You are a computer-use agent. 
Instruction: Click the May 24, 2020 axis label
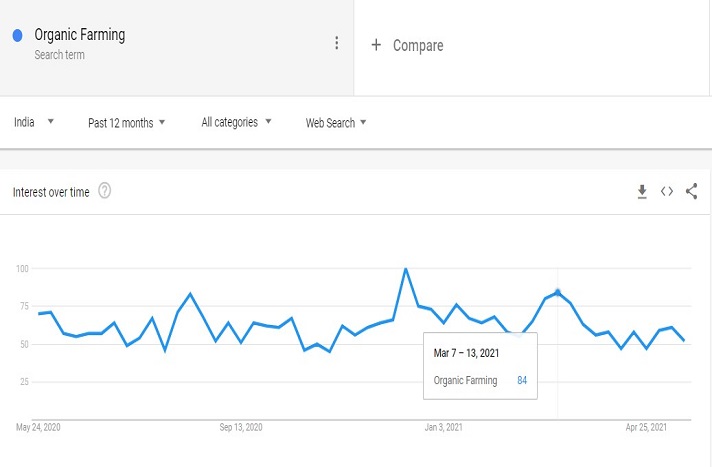point(39,427)
